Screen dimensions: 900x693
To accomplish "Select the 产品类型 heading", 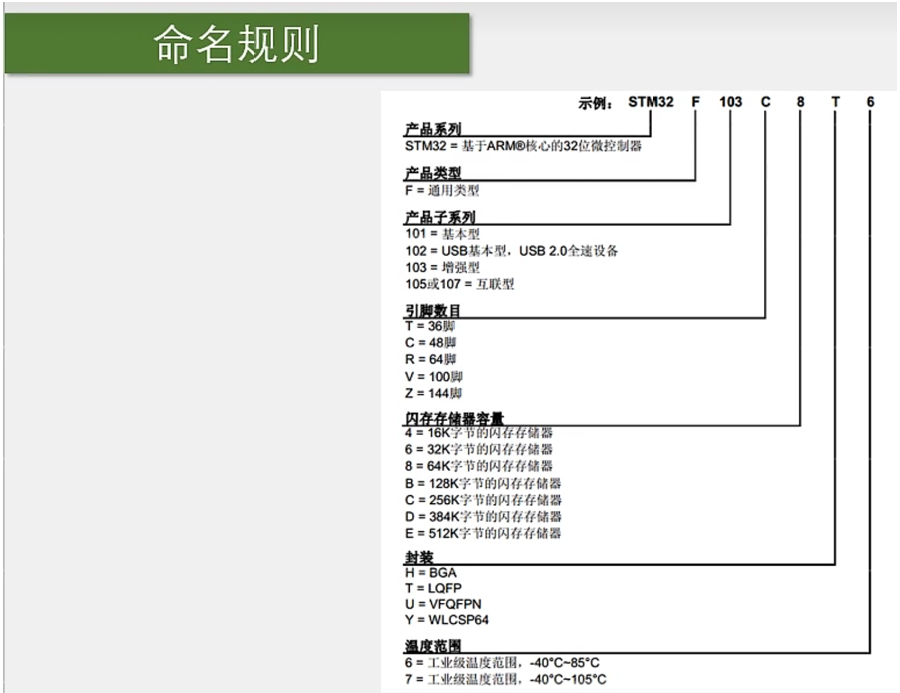I will (432, 174).
